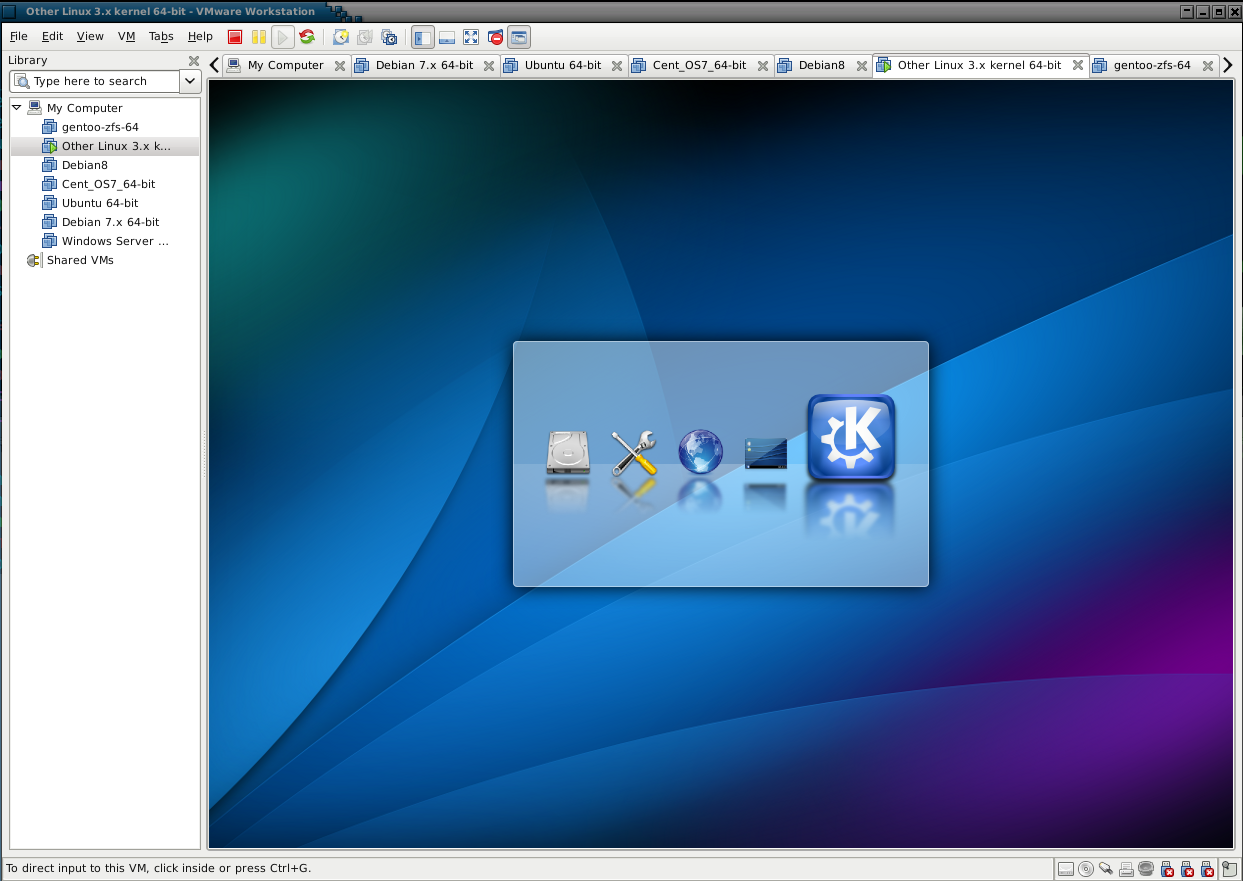
Task: Toggle the console view toolbar button
Action: point(519,37)
